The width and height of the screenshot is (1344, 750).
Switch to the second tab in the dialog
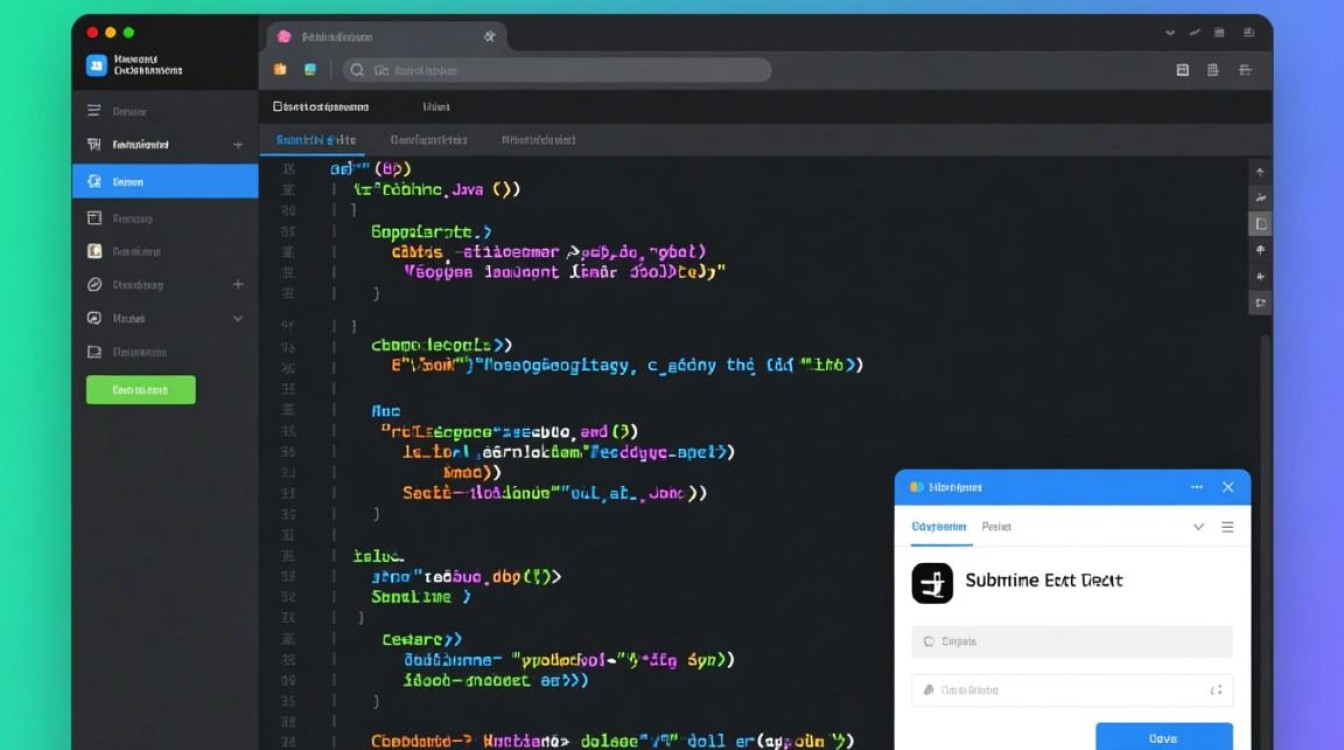996,527
